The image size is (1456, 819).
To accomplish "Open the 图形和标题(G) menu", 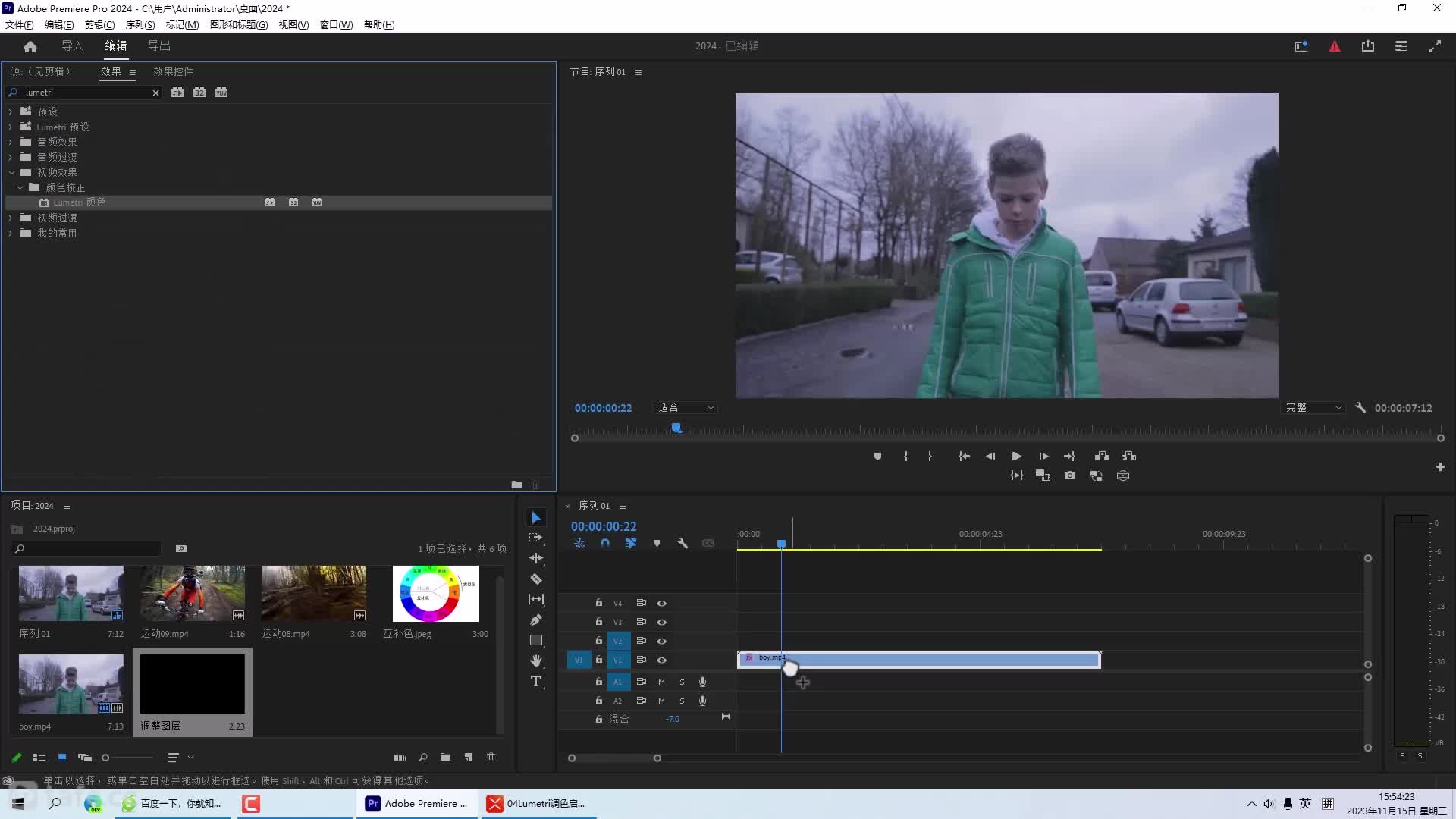I will pyautogui.click(x=239, y=24).
